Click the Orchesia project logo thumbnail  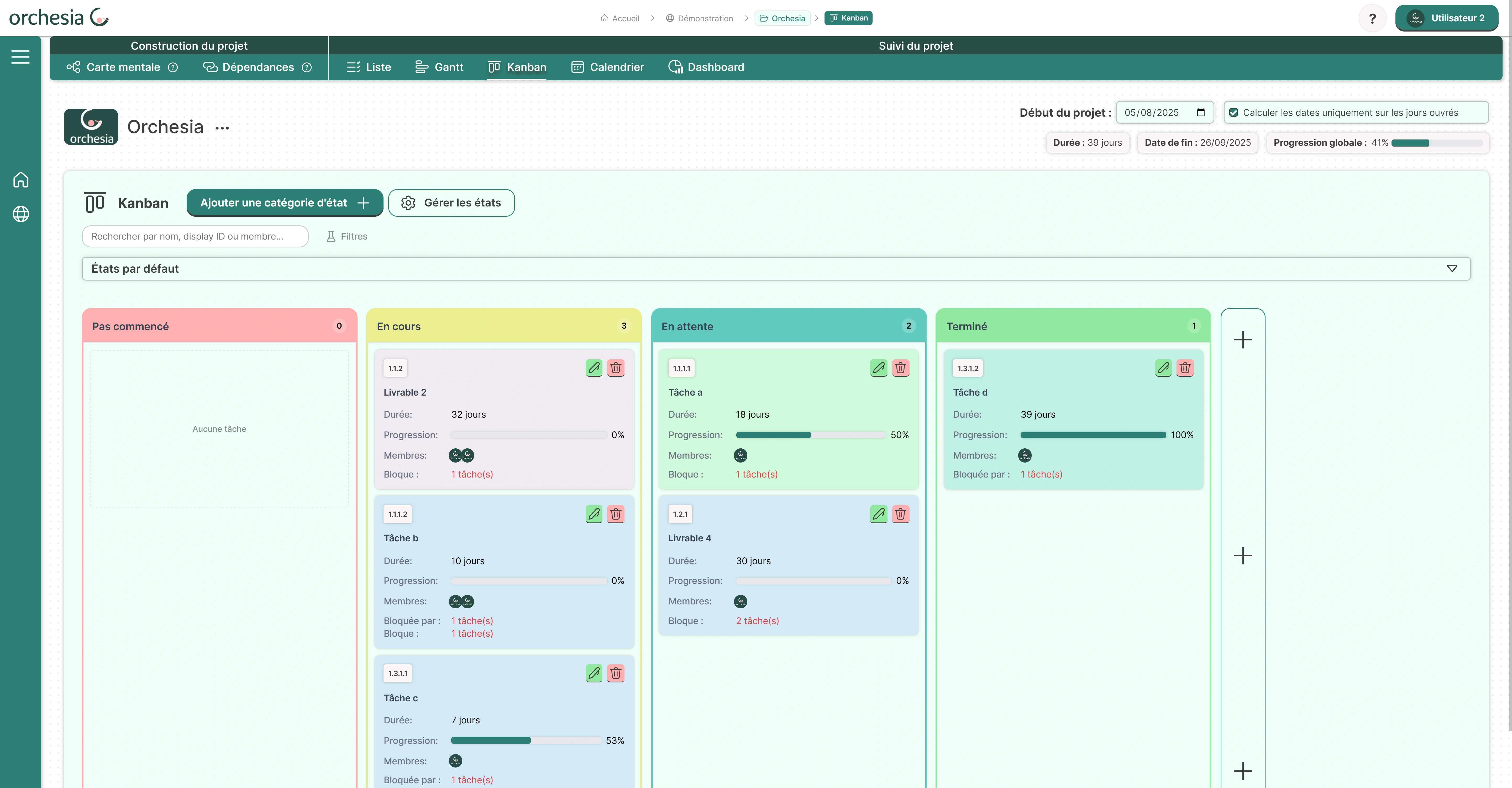[x=91, y=127]
